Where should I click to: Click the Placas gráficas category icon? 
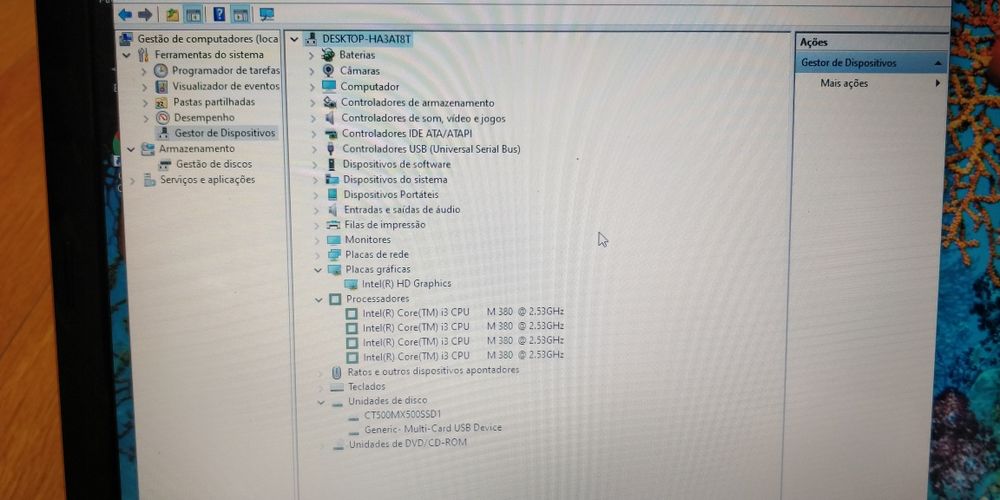tap(334, 269)
